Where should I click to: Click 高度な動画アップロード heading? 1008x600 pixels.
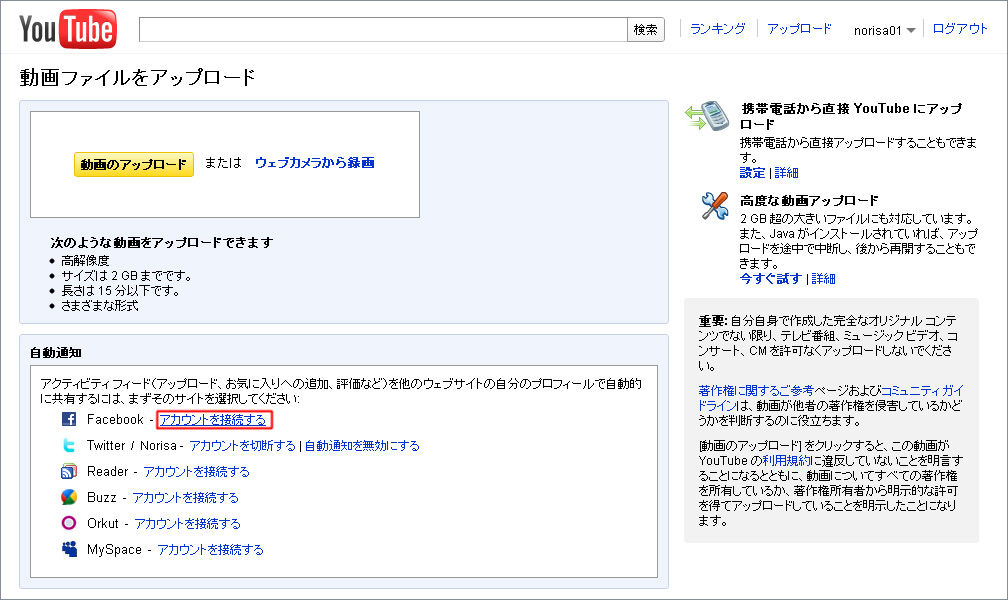coord(809,200)
